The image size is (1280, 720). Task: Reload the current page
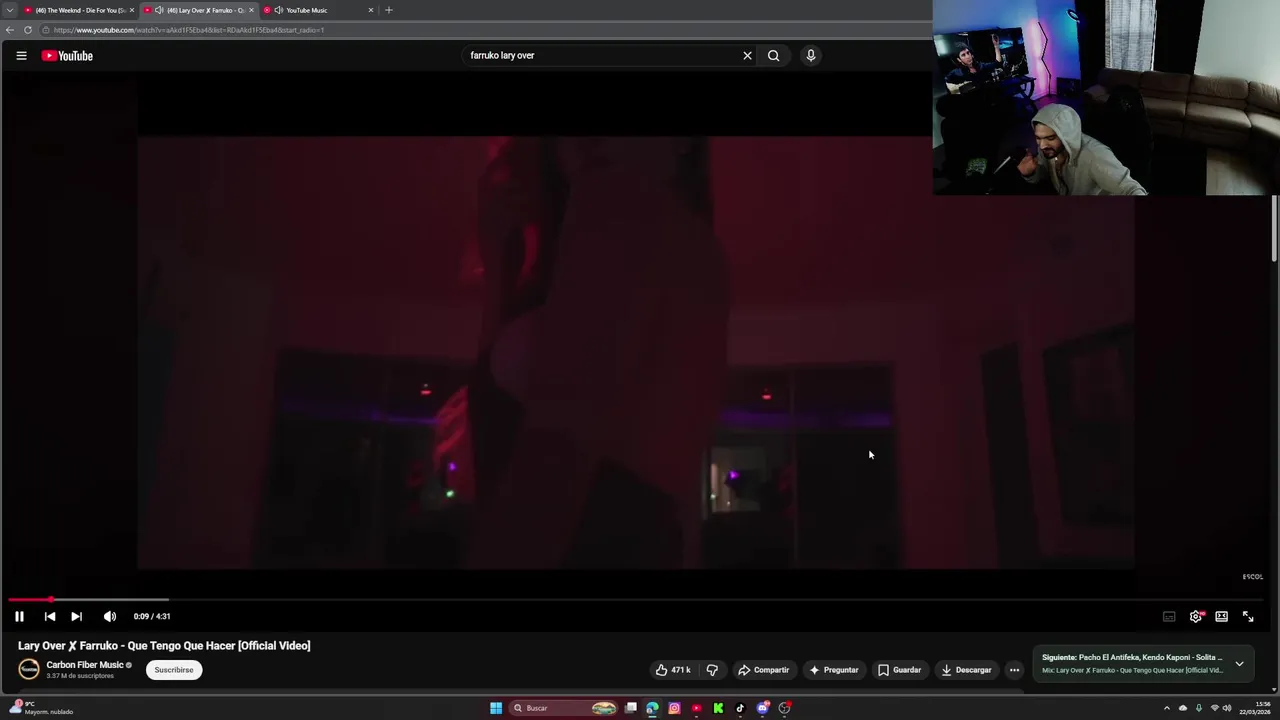point(28,30)
